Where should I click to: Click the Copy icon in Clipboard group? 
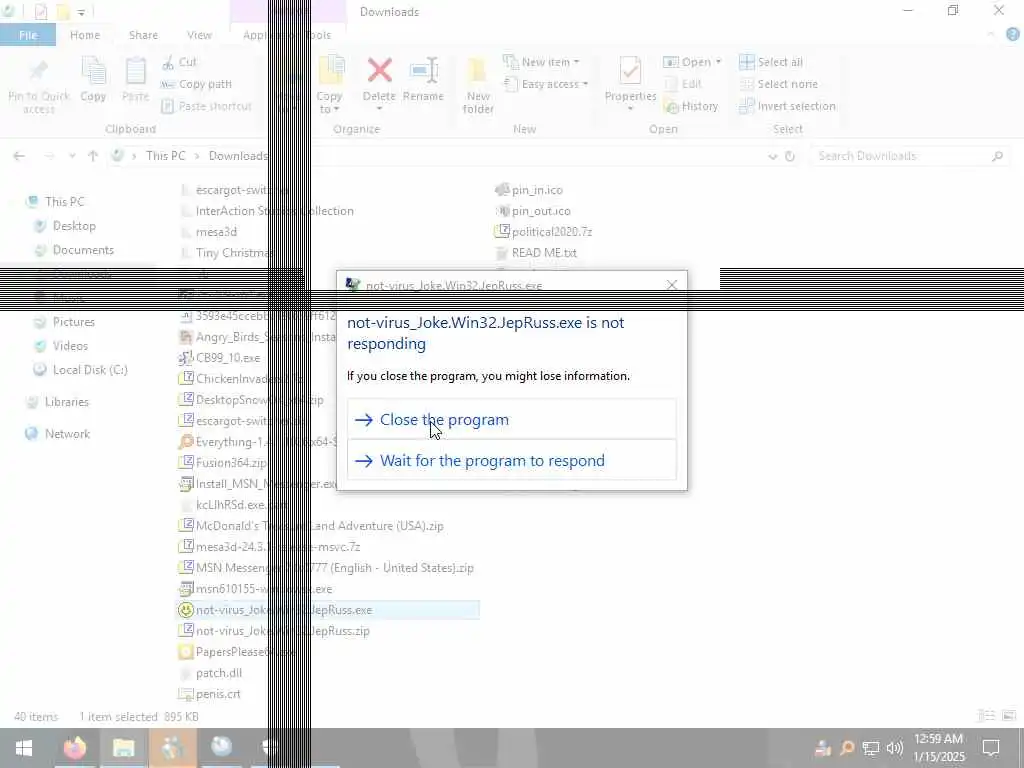(93, 71)
